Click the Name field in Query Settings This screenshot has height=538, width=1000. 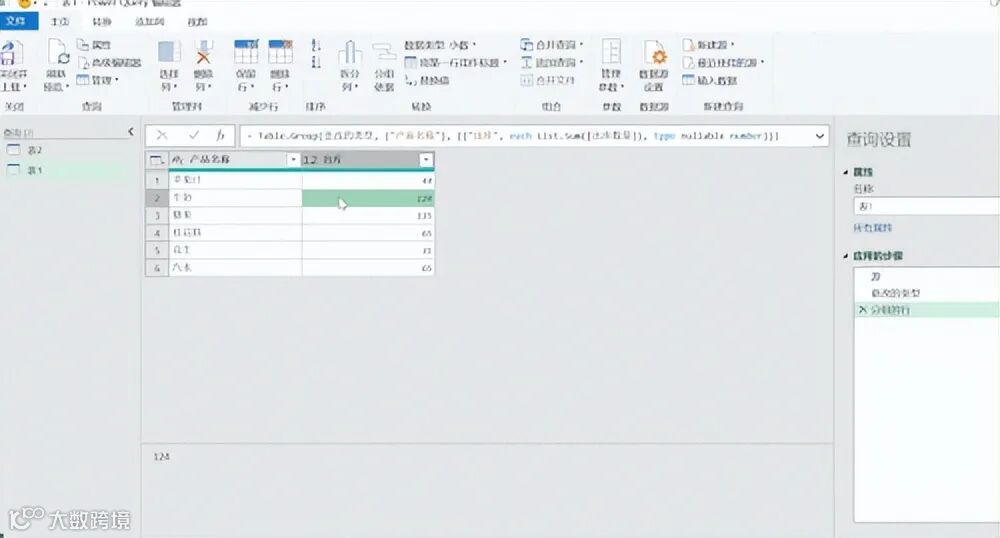926,206
